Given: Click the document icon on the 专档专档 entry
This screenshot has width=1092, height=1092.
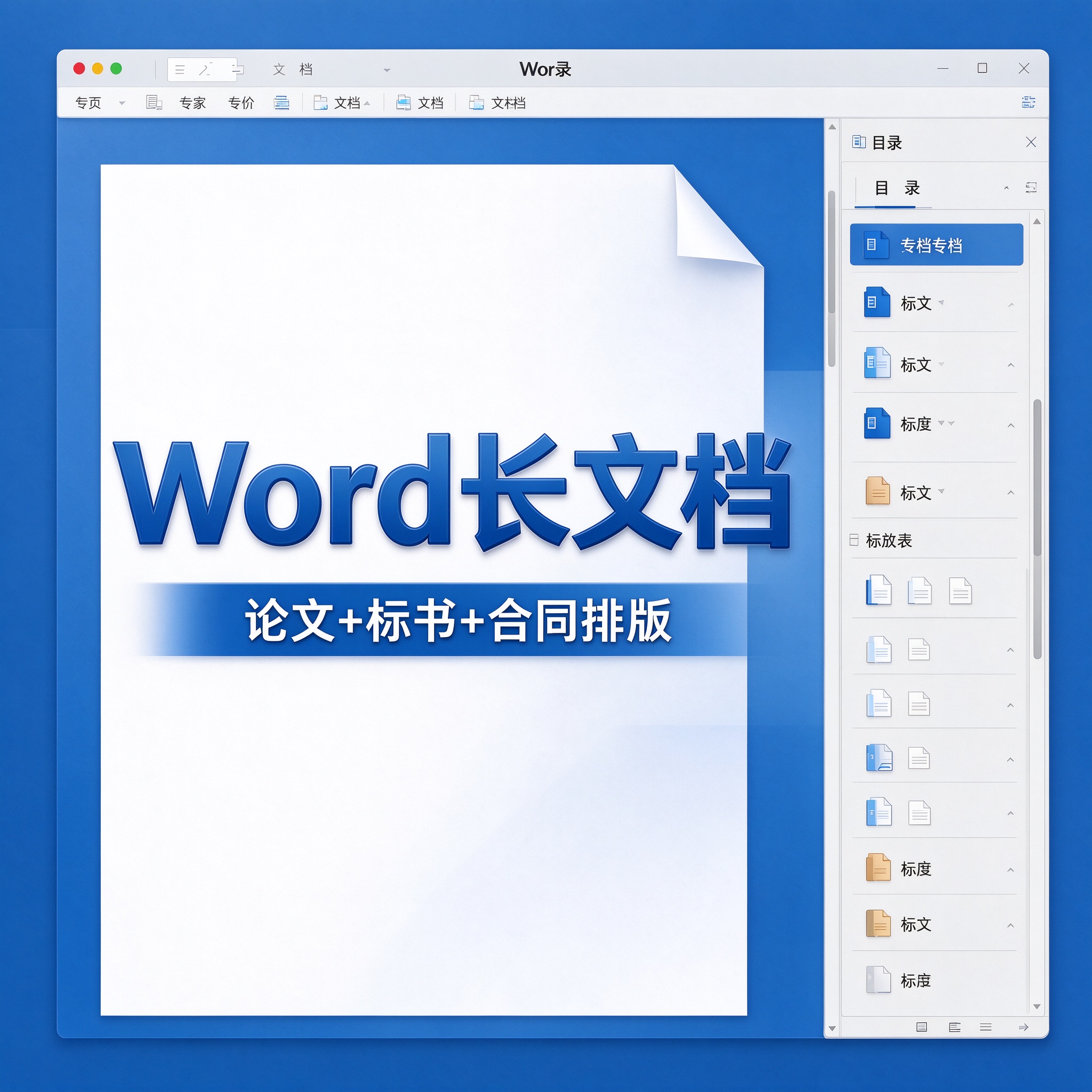Looking at the screenshot, I should pyautogui.click(x=876, y=245).
